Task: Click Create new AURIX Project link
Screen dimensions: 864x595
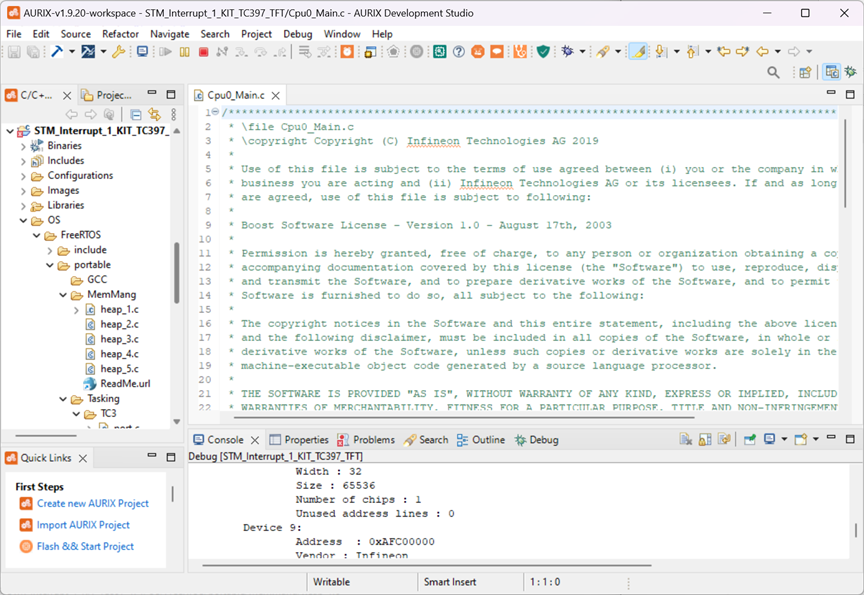Action: [x=92, y=504]
